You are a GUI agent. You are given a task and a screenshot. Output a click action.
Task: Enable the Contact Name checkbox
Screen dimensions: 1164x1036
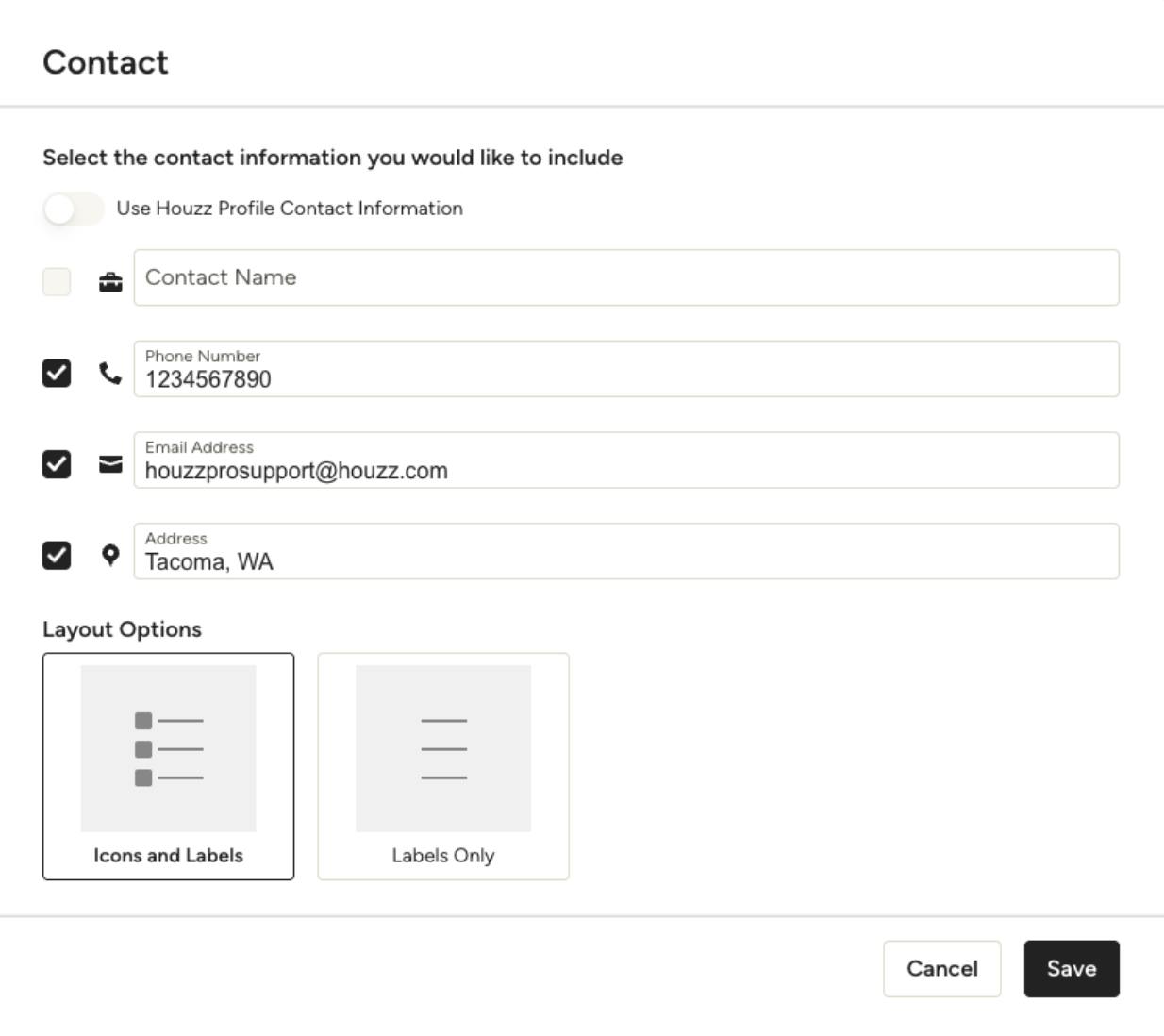57,281
